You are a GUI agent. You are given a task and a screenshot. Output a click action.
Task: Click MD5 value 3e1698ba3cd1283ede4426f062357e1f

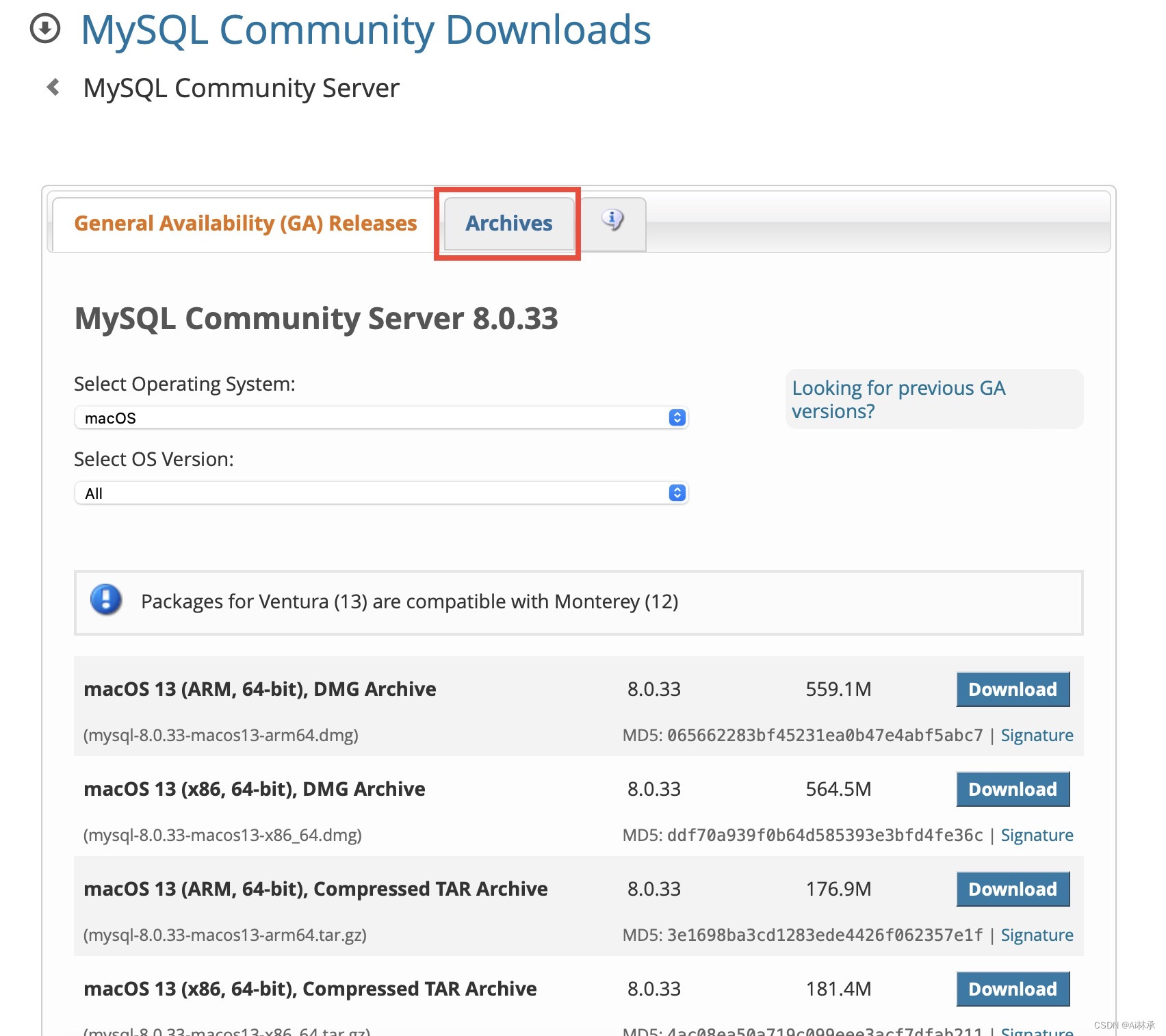(x=825, y=935)
